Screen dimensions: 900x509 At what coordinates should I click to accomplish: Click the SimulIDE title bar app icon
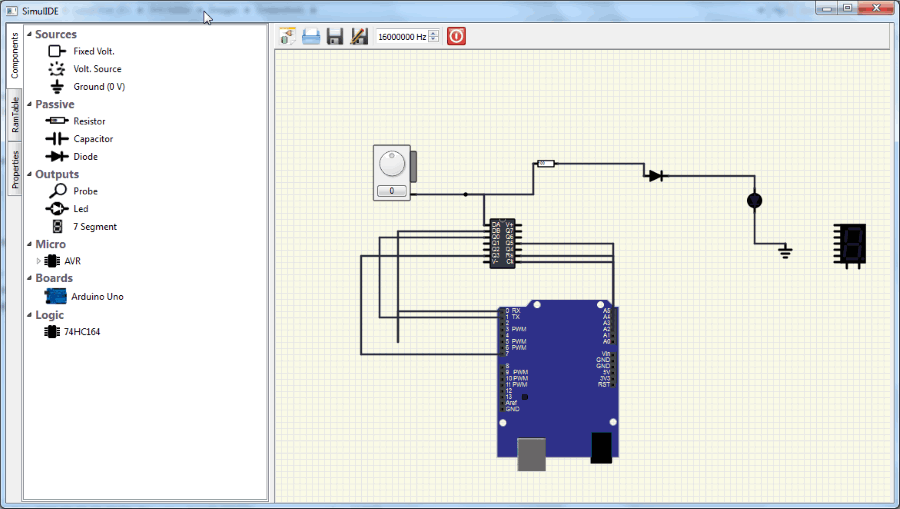coord(11,11)
